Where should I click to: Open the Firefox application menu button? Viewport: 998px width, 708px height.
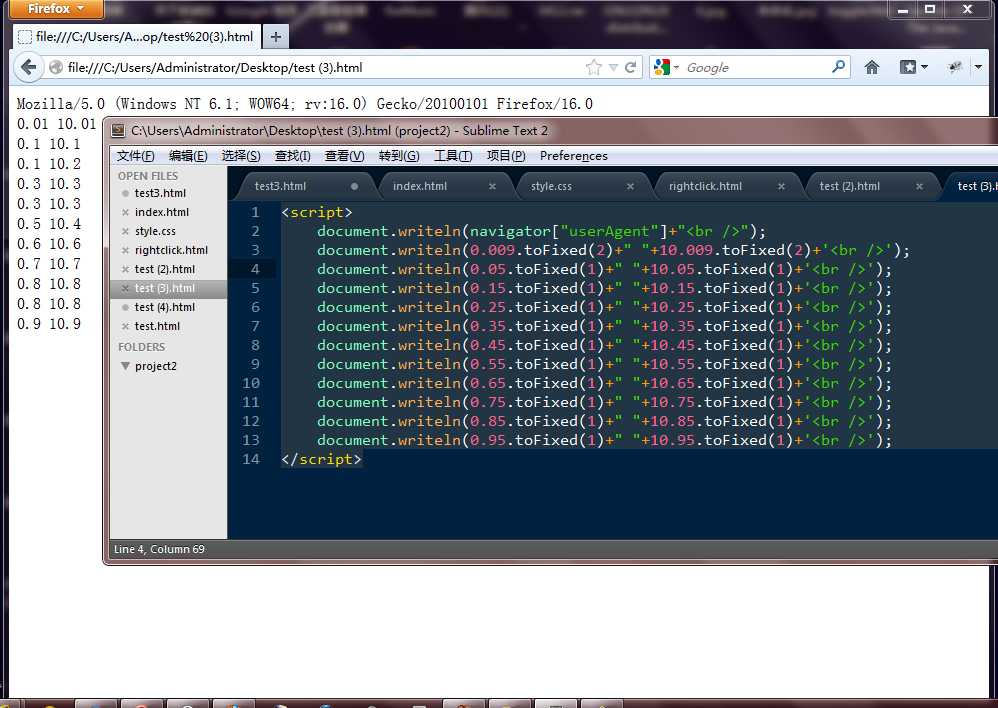pos(56,8)
